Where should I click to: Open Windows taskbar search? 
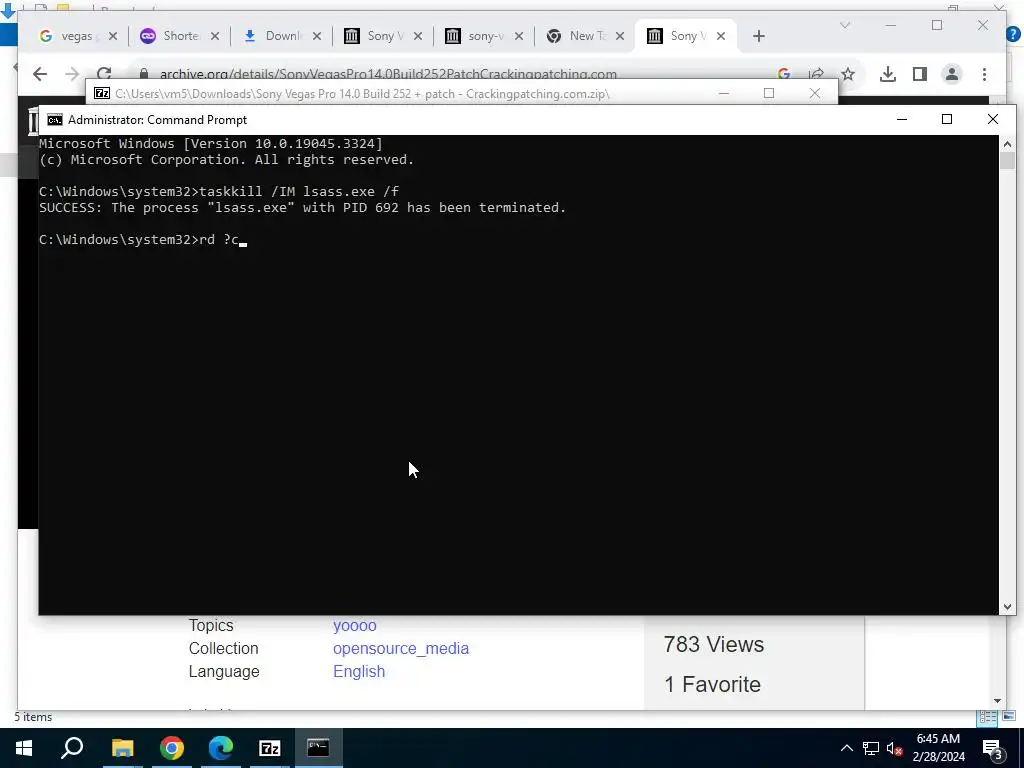pyautogui.click(x=72, y=748)
